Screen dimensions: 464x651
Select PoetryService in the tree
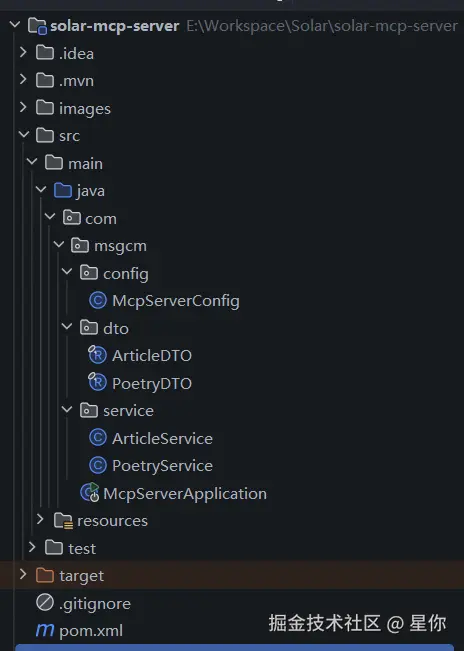tap(162, 466)
